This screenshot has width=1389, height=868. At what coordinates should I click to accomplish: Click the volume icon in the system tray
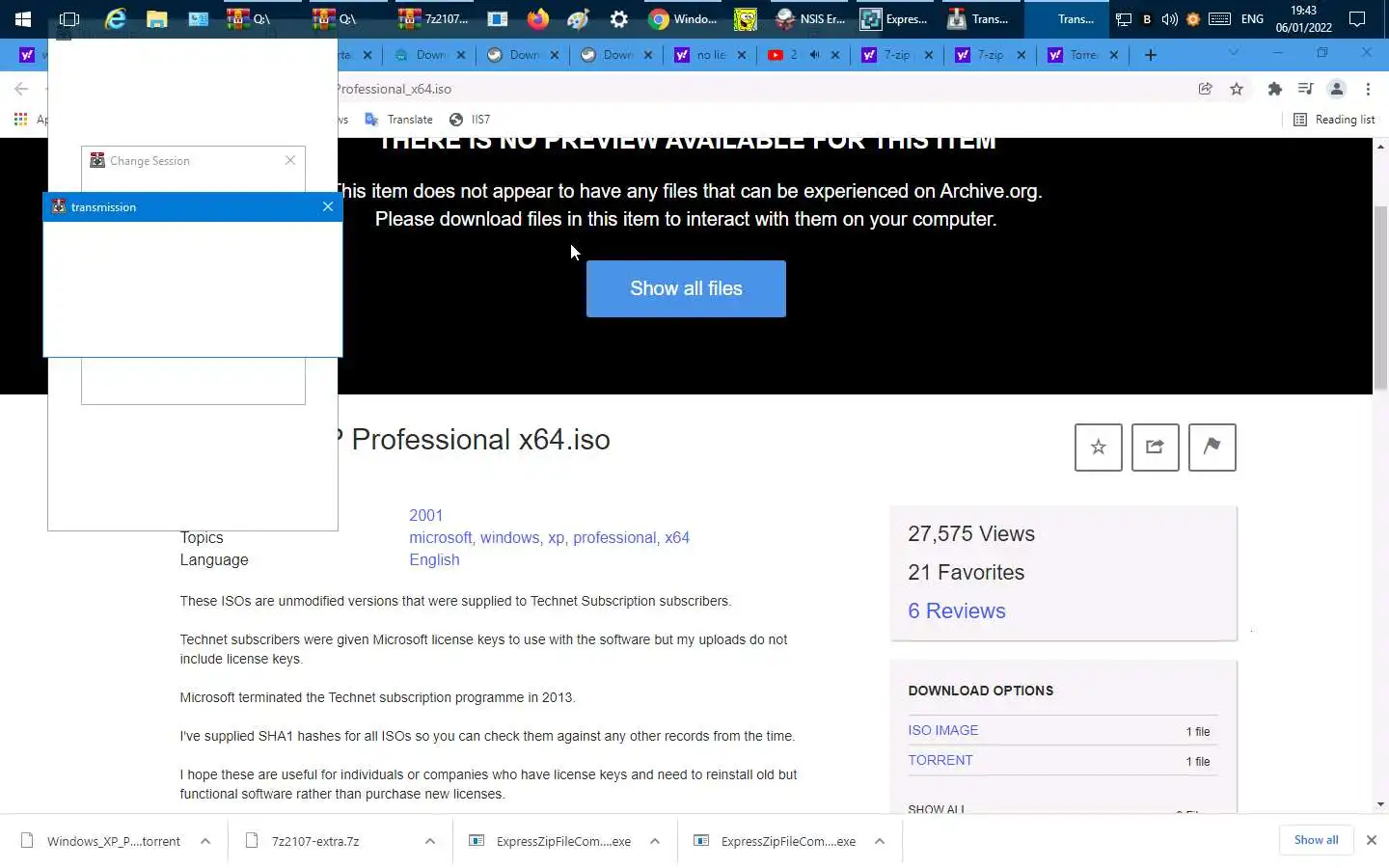click(1170, 18)
